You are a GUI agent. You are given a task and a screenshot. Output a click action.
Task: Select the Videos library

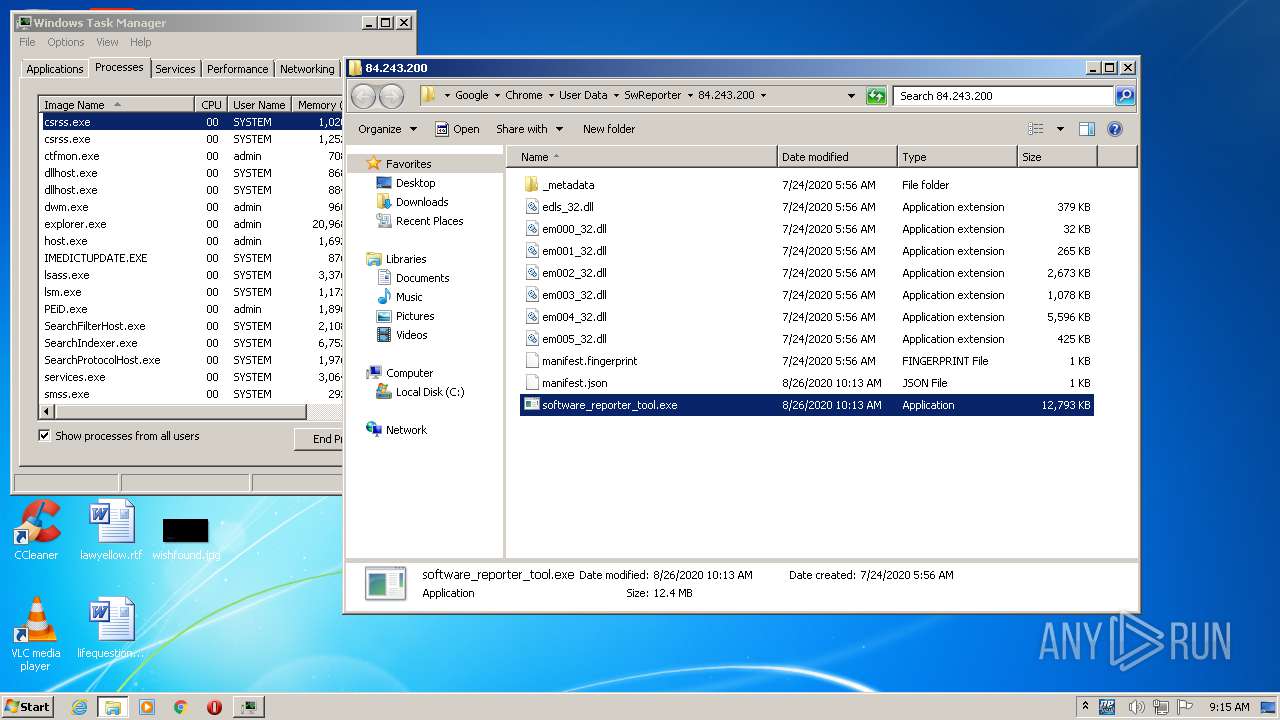(402, 335)
